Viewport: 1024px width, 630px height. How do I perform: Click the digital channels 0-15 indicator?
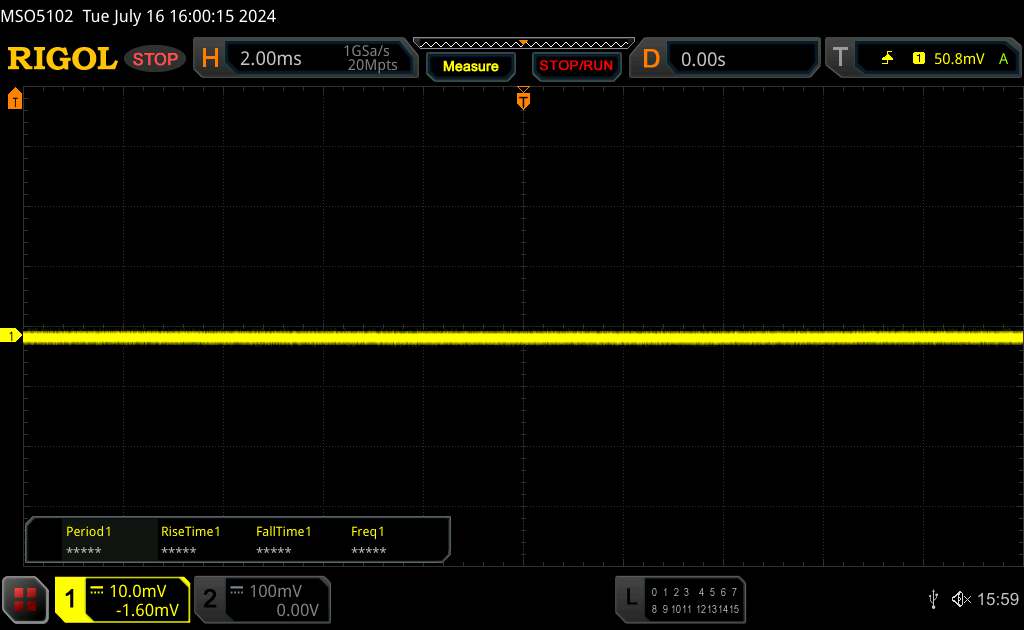695,601
